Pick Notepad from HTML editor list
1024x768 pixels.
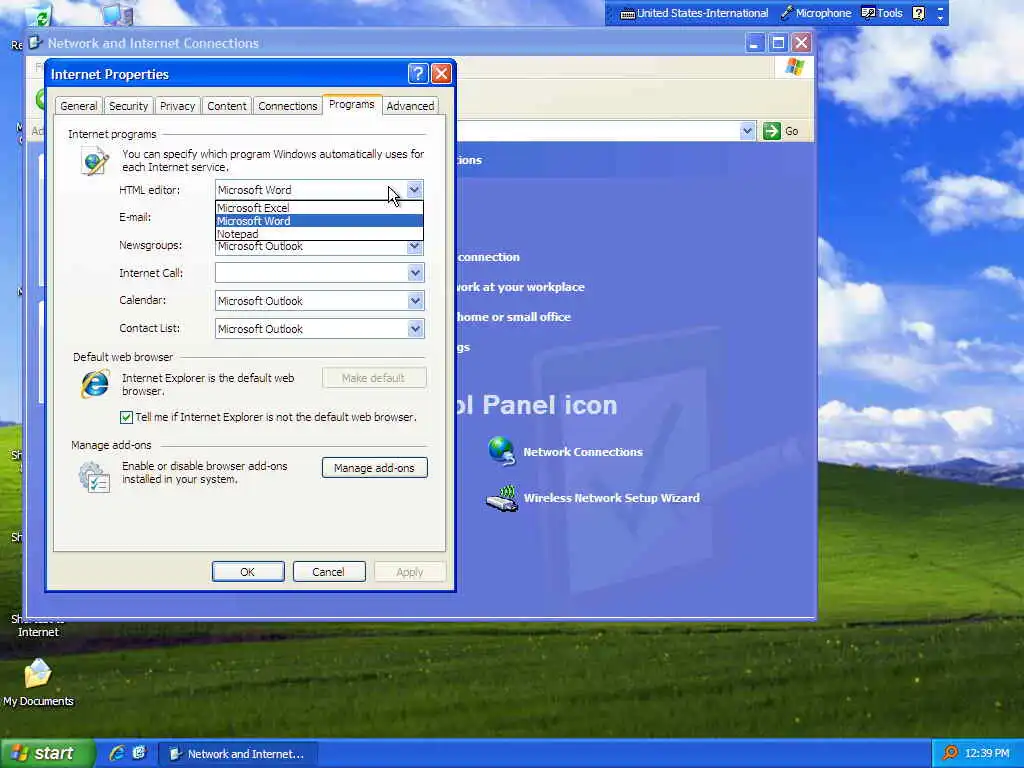(319, 234)
